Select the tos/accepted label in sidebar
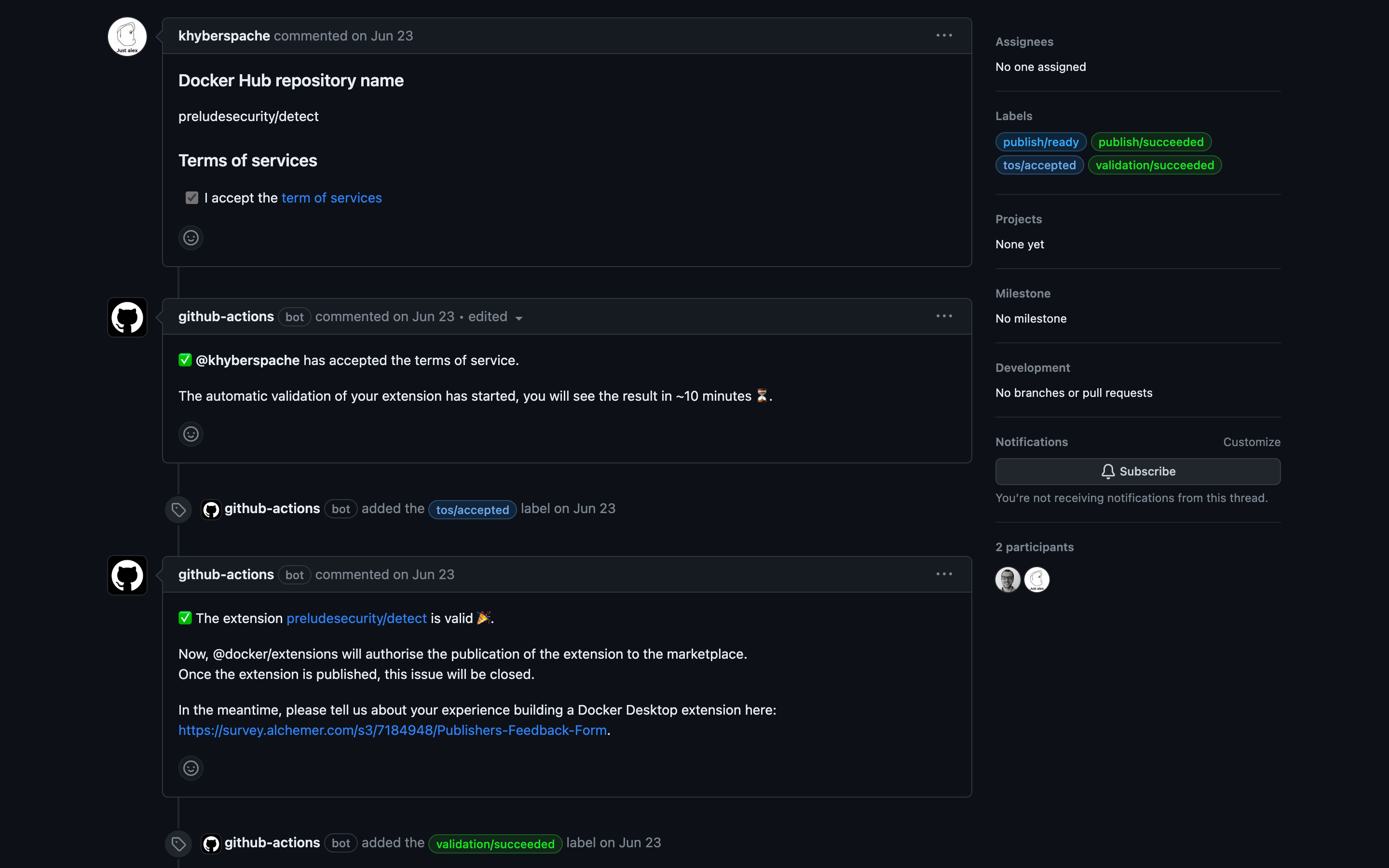1389x868 pixels. 1039,165
